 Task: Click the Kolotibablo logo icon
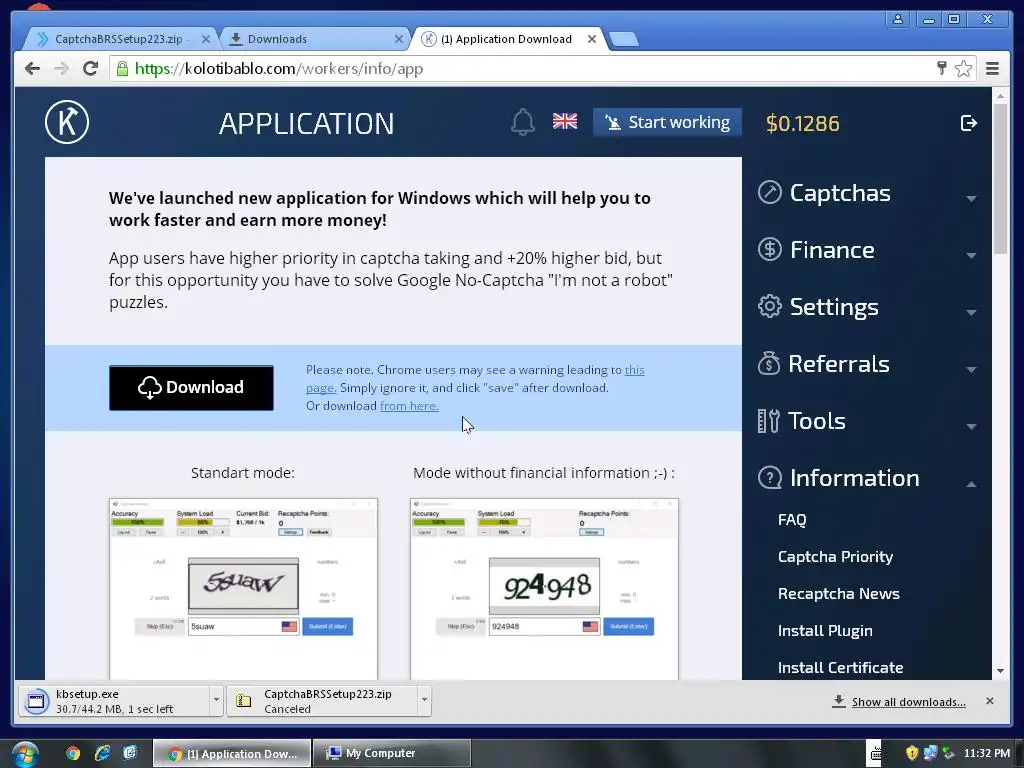pyautogui.click(x=67, y=122)
